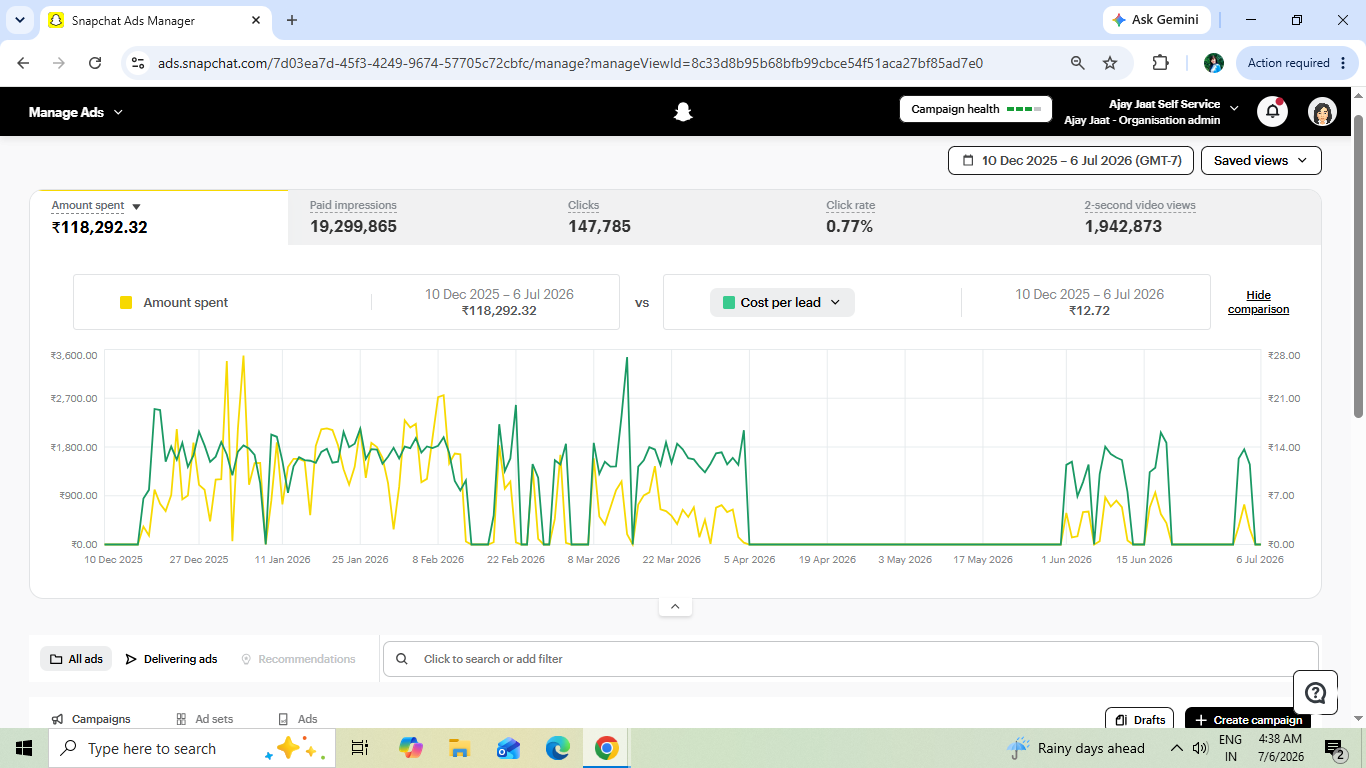This screenshot has width=1366, height=768.
Task: Show hidden system tray icons
Action: pyautogui.click(x=1177, y=748)
